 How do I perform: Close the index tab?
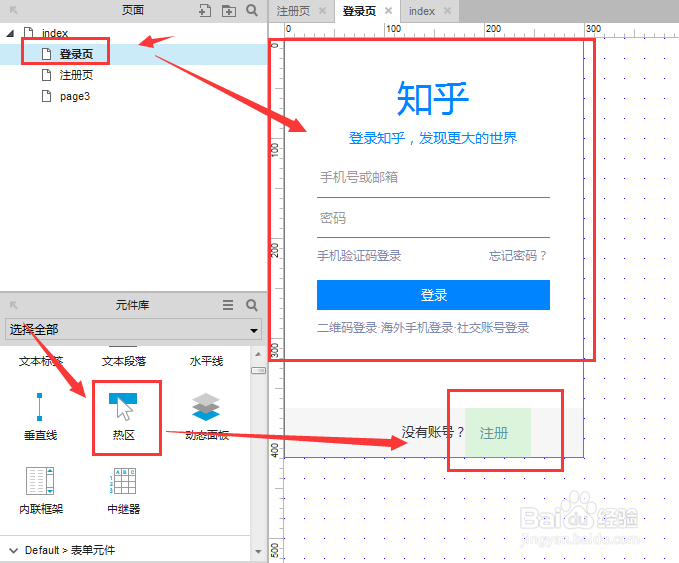pos(447,11)
